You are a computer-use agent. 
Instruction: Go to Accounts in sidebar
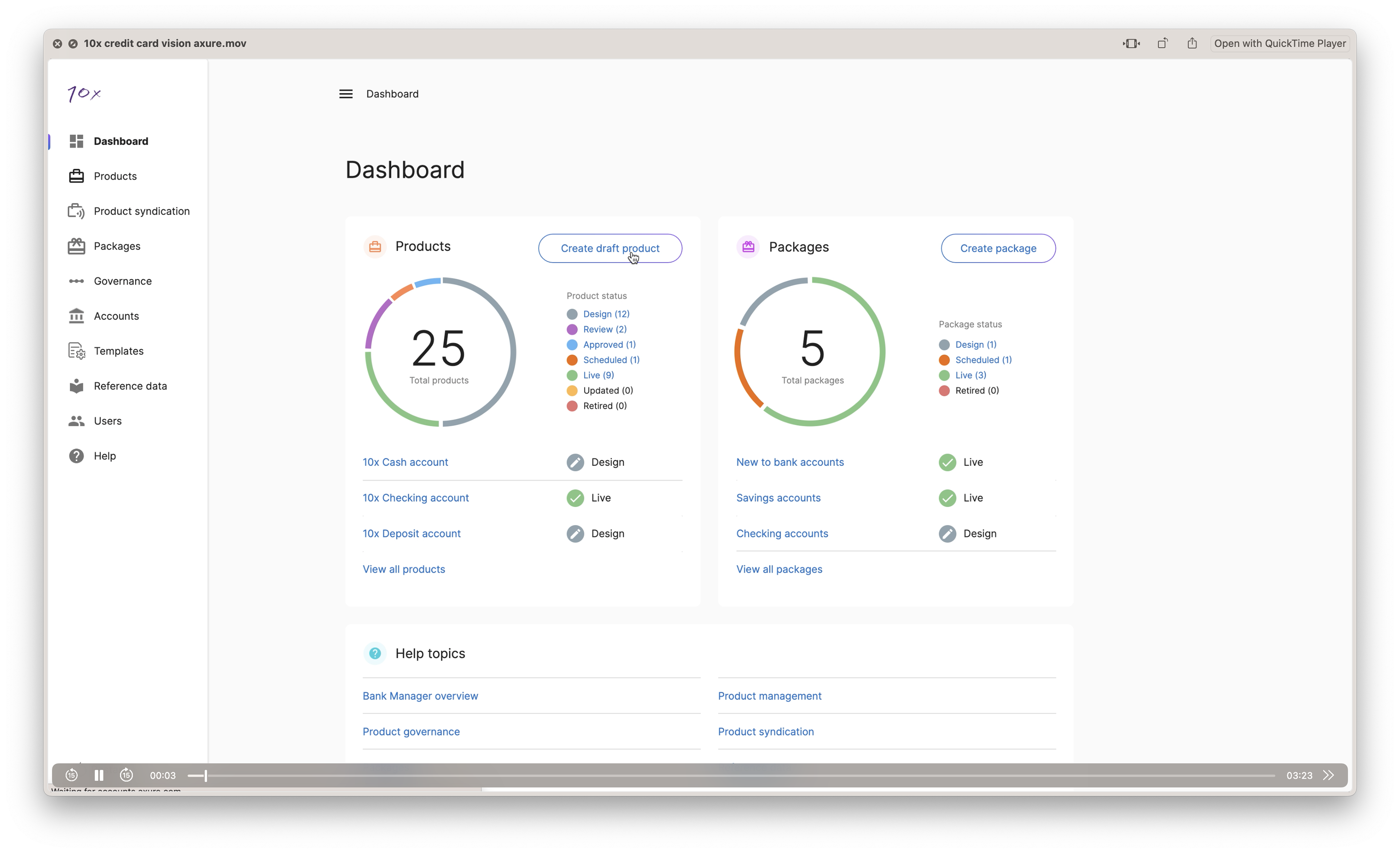(x=116, y=316)
